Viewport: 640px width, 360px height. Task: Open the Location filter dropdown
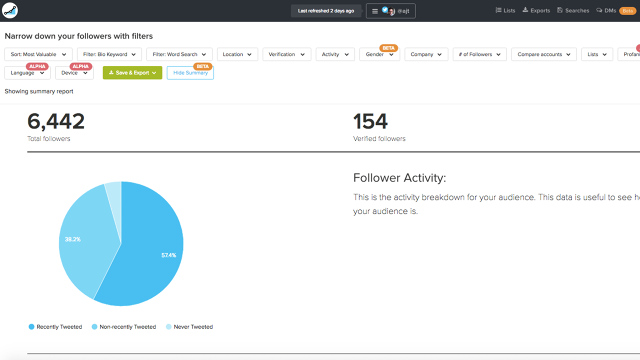(237, 54)
